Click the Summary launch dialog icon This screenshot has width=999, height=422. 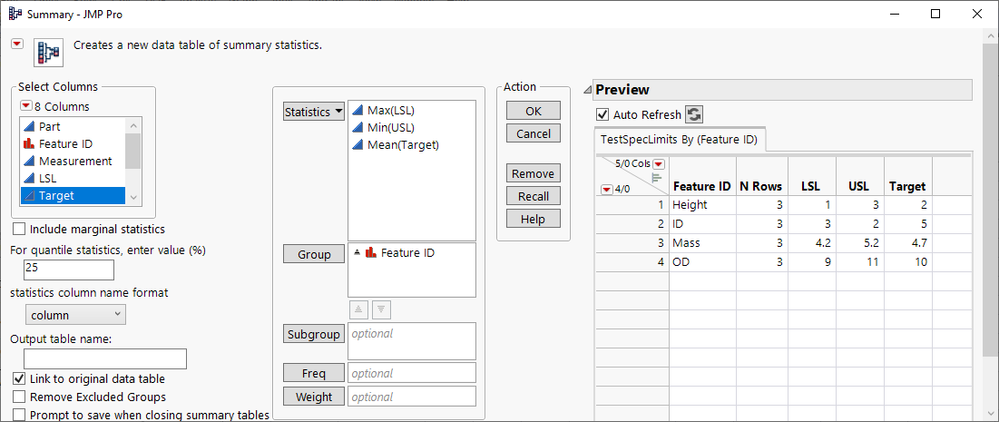point(48,52)
